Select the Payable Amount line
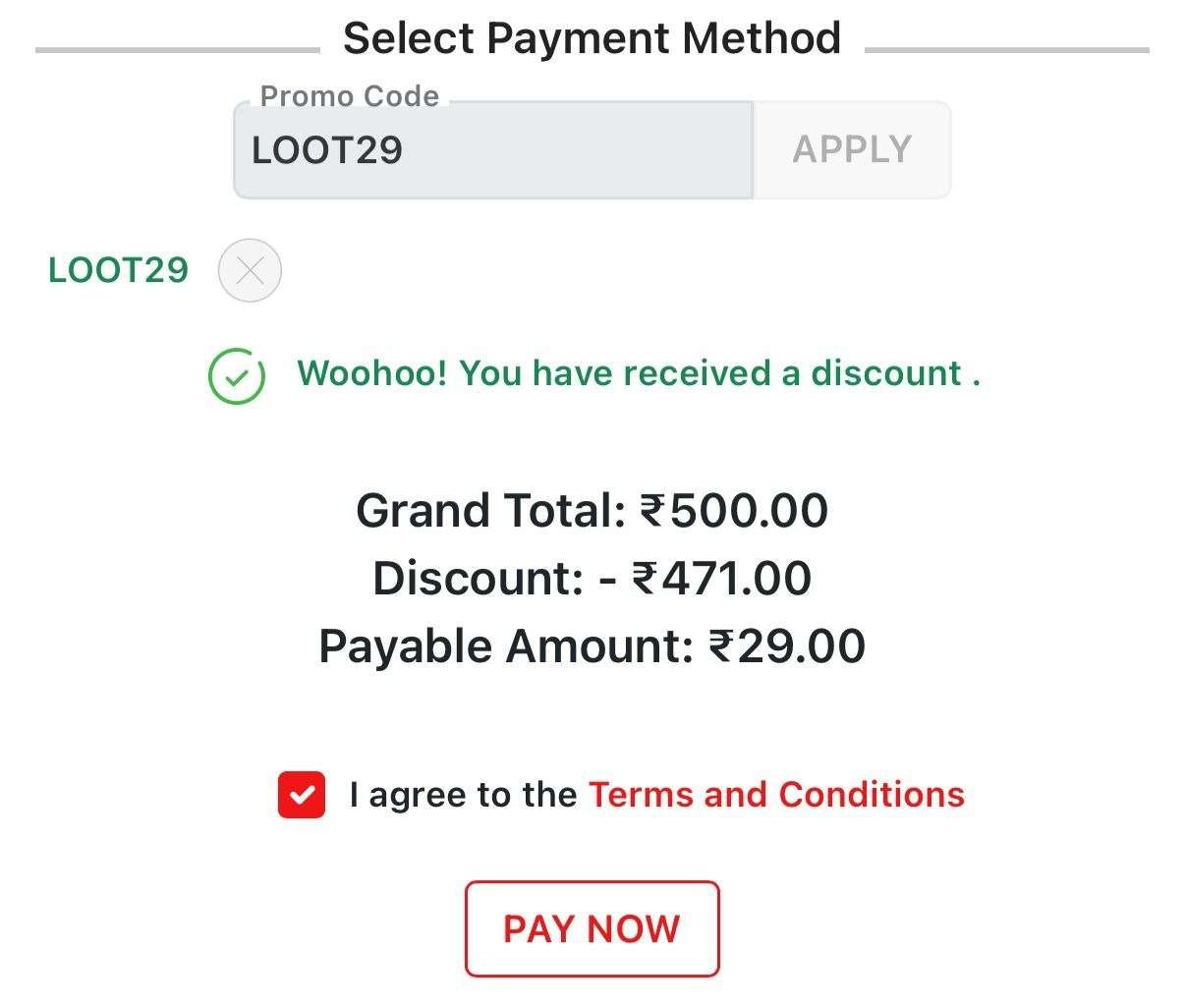 point(592,646)
